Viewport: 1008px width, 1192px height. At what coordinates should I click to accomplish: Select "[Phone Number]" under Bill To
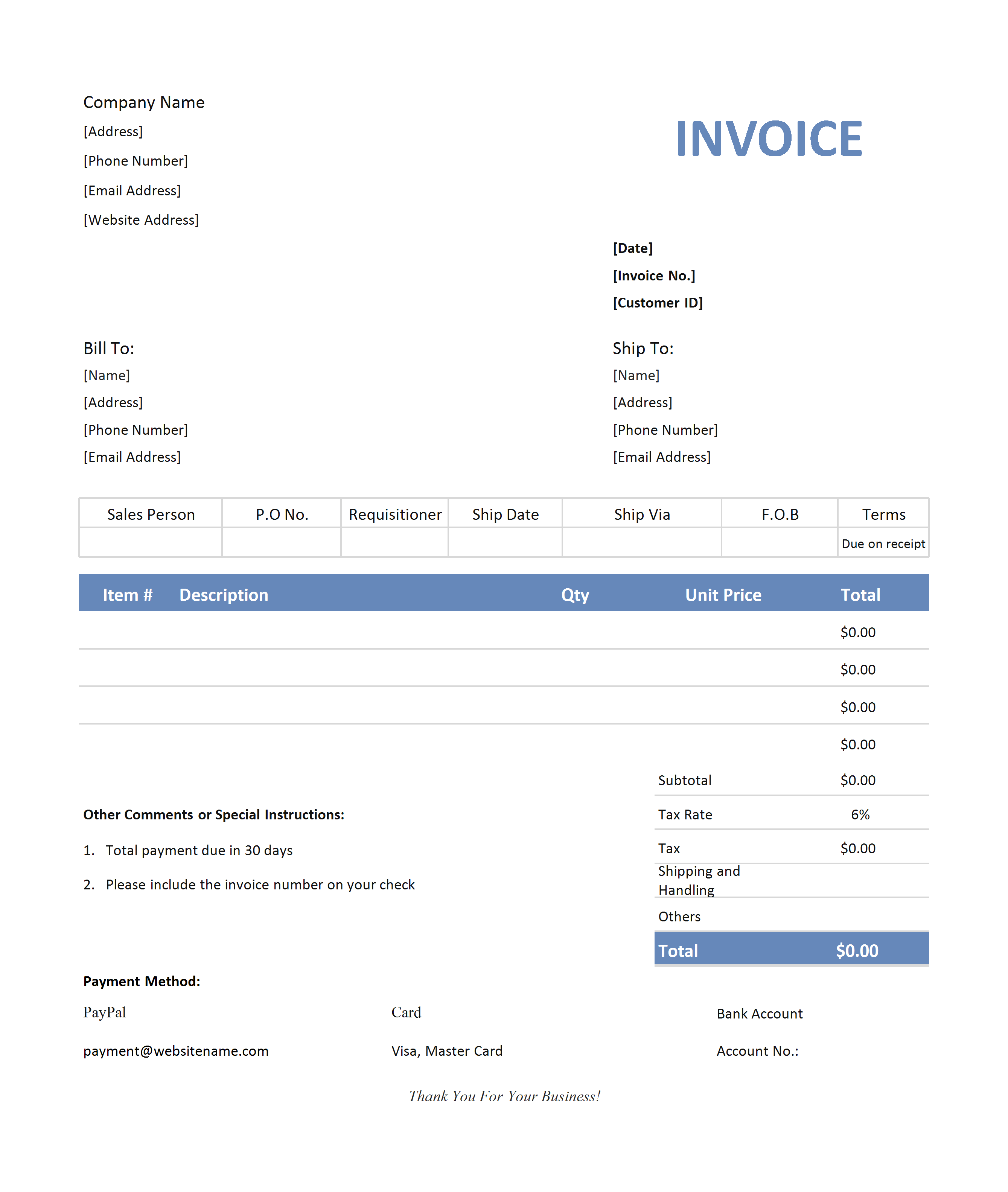tap(136, 430)
